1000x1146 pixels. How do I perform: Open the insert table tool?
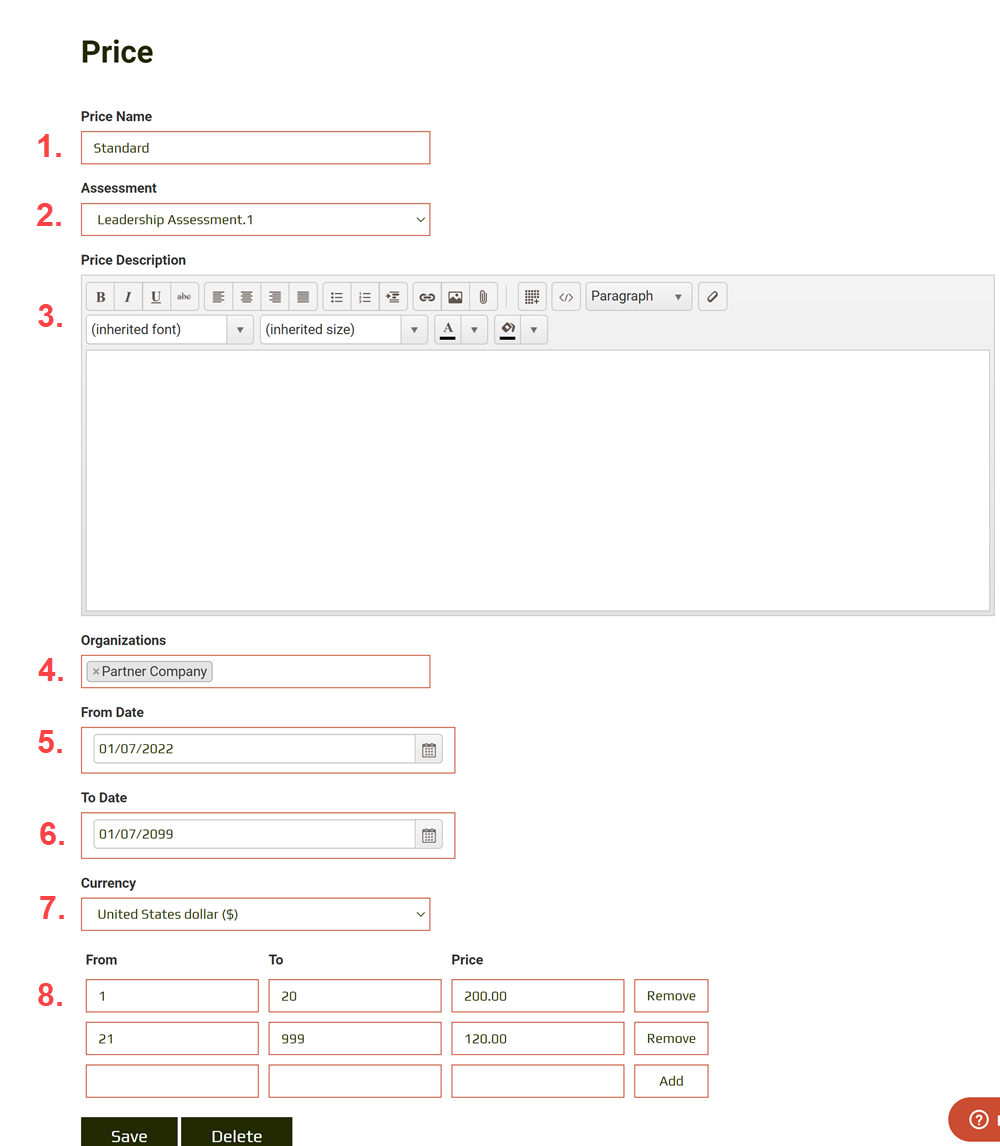[x=532, y=297]
